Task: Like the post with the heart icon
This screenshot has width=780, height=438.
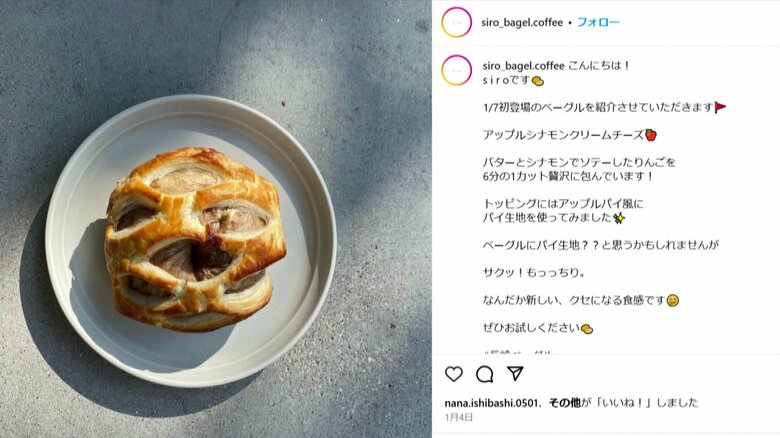Action: coord(454,374)
